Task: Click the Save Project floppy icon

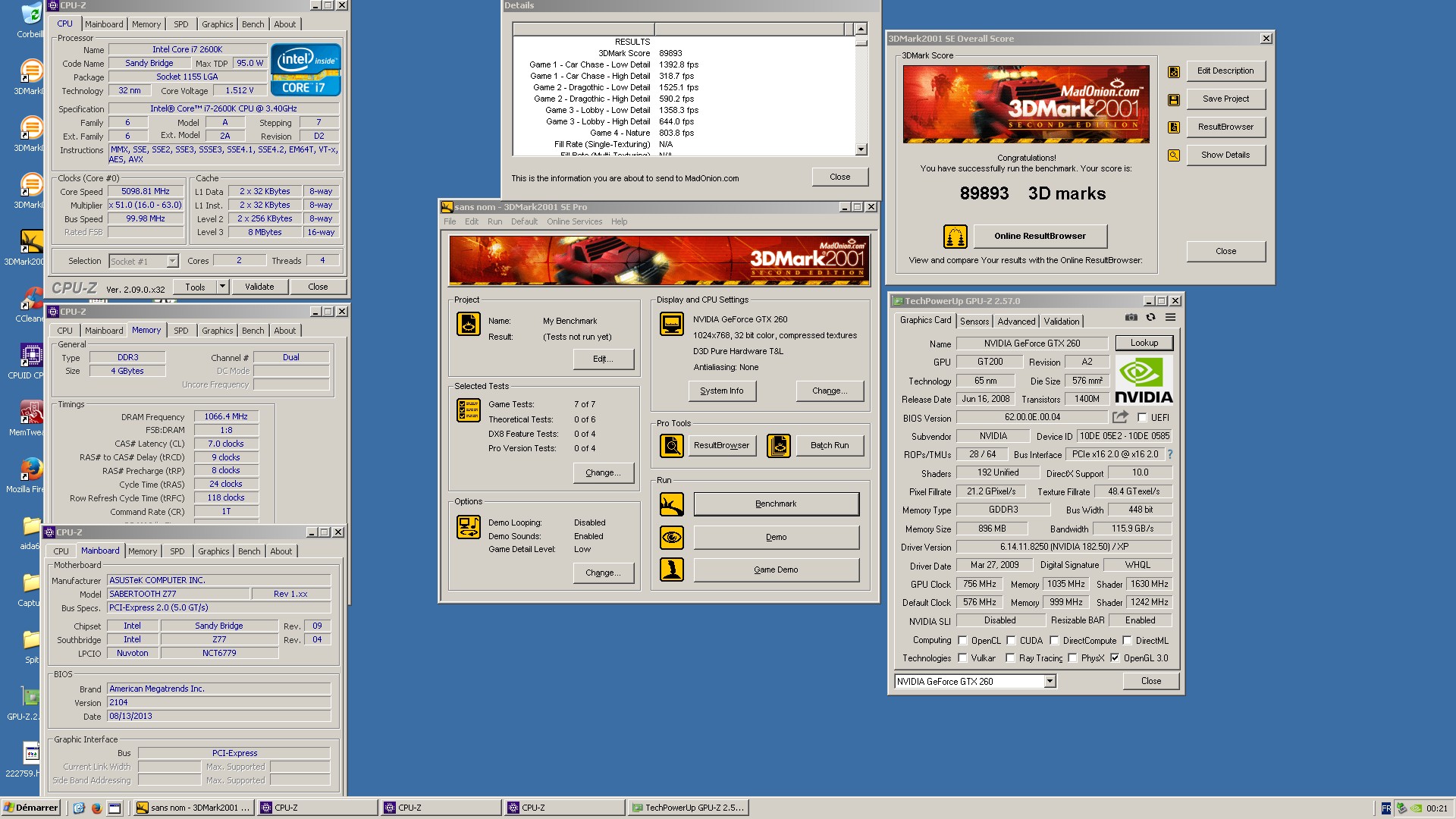Action: tap(1174, 99)
